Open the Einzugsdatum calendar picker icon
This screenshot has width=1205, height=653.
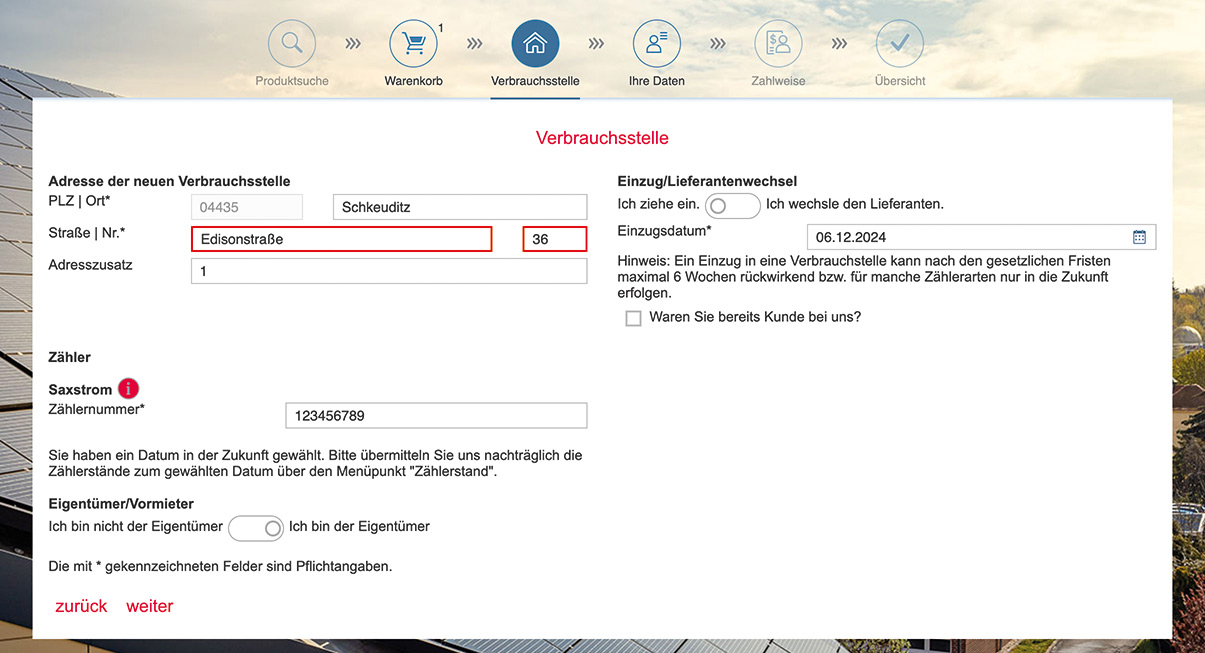tap(1139, 237)
